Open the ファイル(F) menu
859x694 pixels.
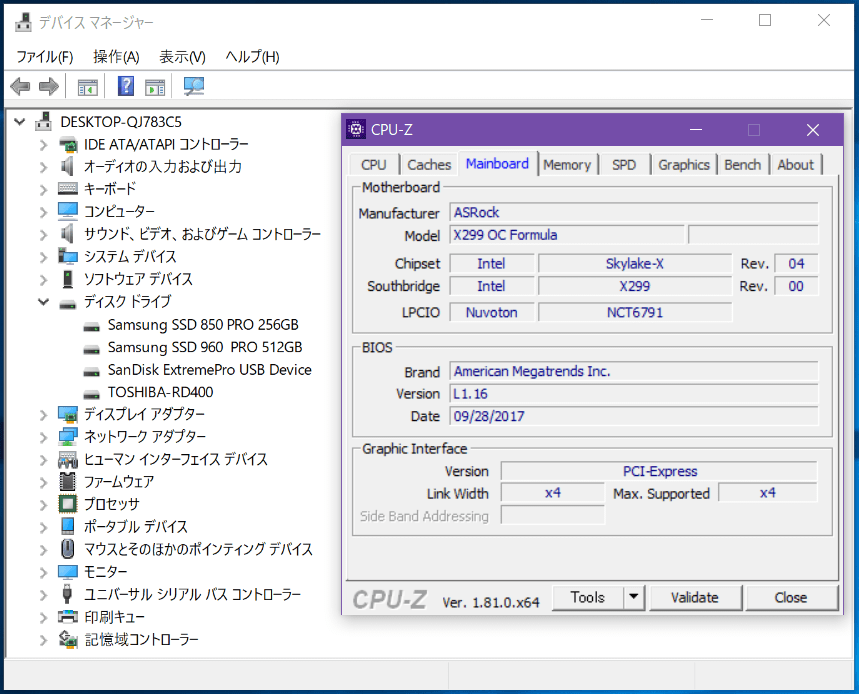[x=44, y=57]
